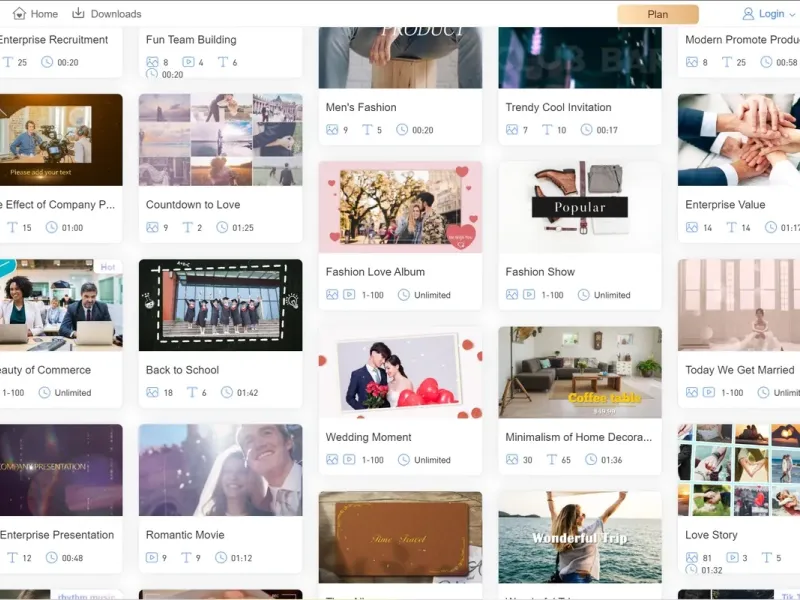Click text icon under Enterprise Value
800x600 pixels.
pyautogui.click(x=731, y=228)
